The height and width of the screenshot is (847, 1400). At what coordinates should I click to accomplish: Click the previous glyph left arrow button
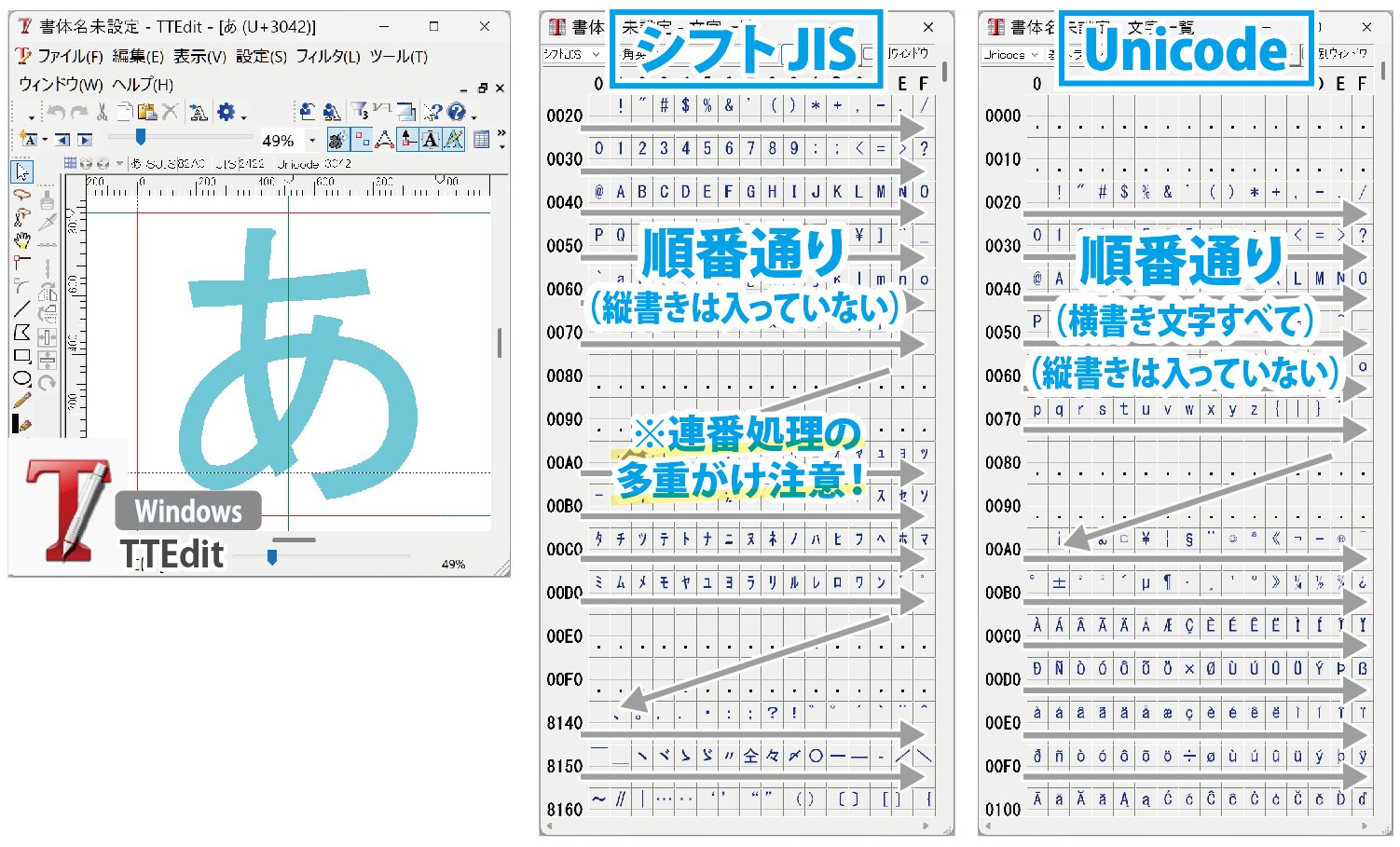tap(62, 140)
